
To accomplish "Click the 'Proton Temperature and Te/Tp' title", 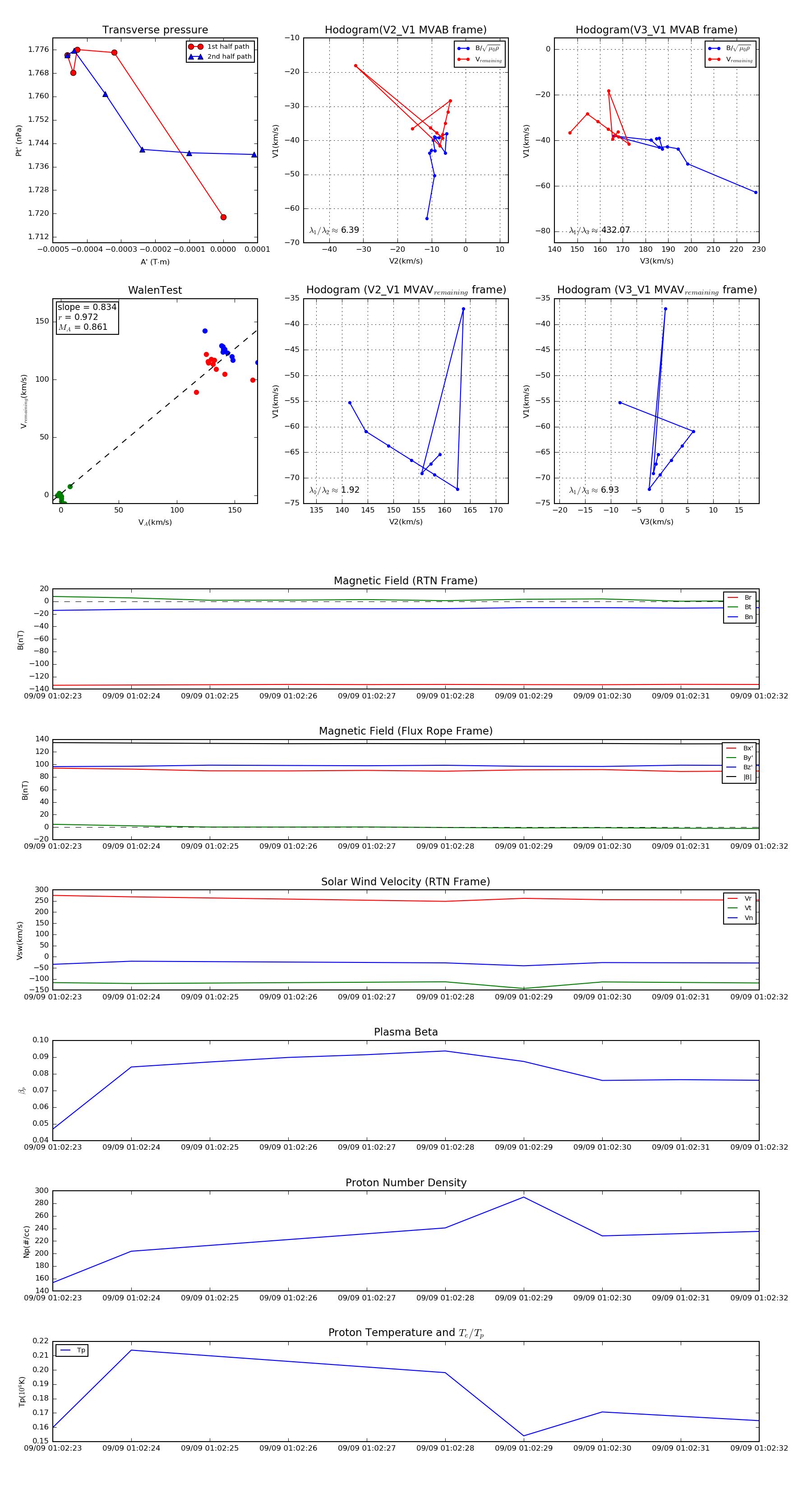I will [406, 1333].
